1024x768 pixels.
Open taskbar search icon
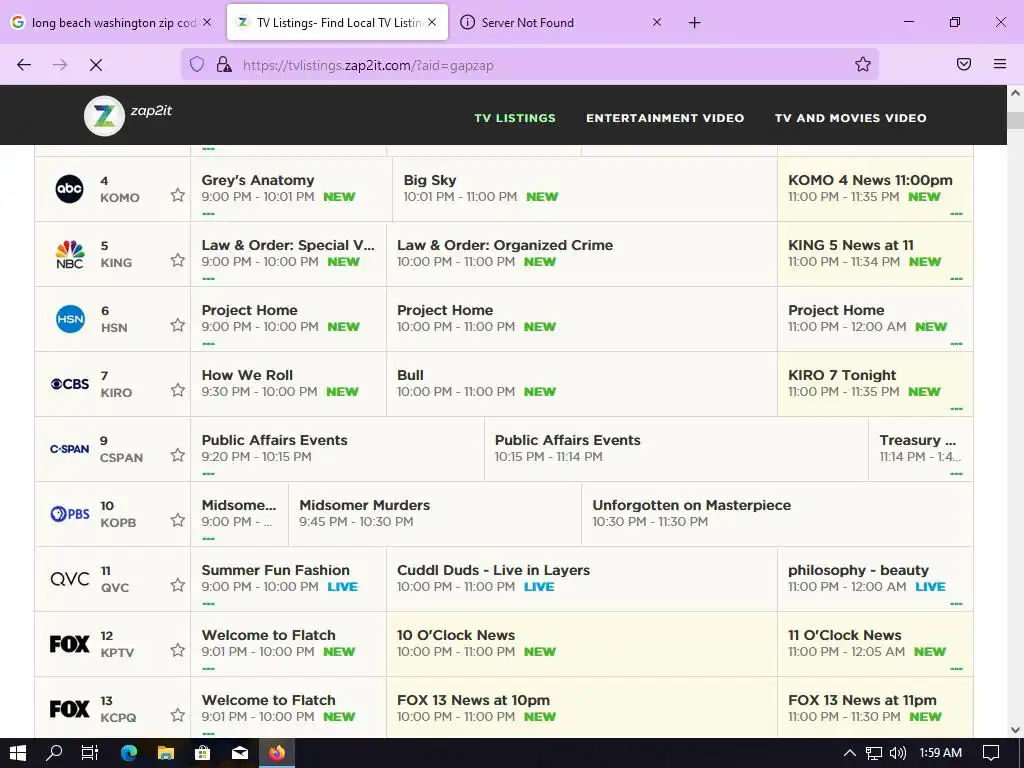point(54,753)
